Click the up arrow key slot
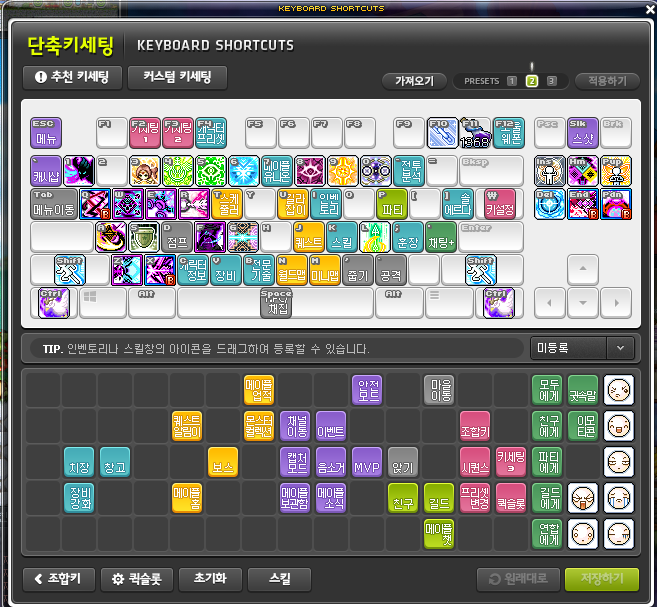657x607 pixels. (x=583, y=270)
